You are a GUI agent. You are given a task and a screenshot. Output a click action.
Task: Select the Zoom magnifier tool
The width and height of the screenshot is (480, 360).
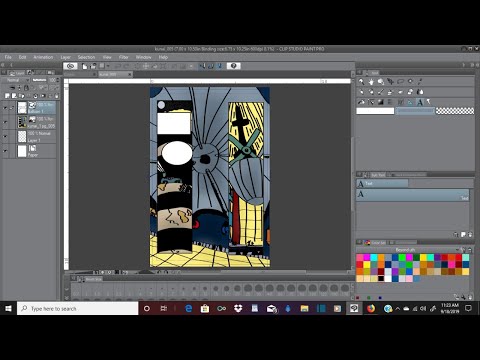[x=361, y=82]
